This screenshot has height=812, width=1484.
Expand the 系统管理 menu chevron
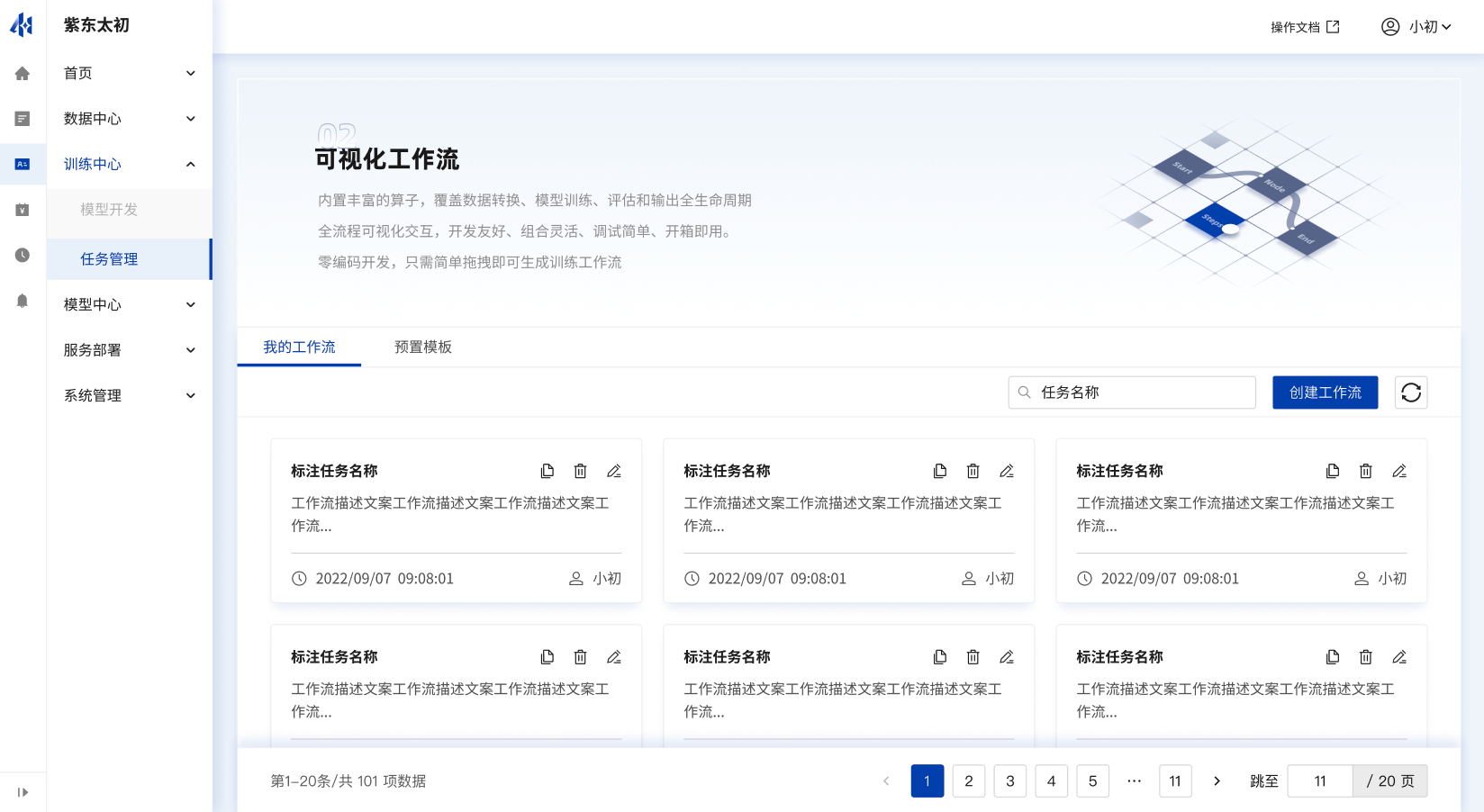pyautogui.click(x=191, y=395)
